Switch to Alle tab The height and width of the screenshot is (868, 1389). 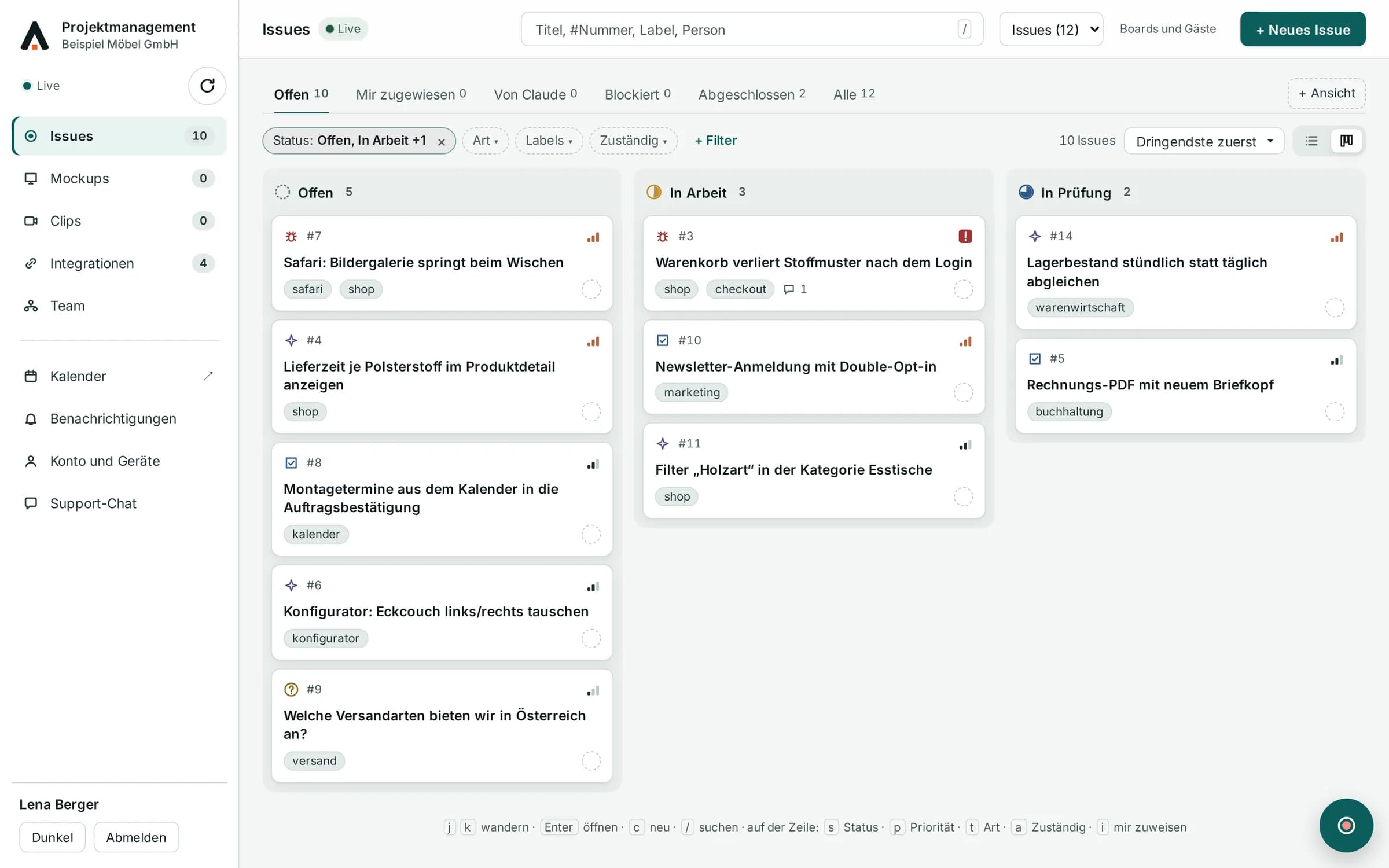click(x=854, y=94)
